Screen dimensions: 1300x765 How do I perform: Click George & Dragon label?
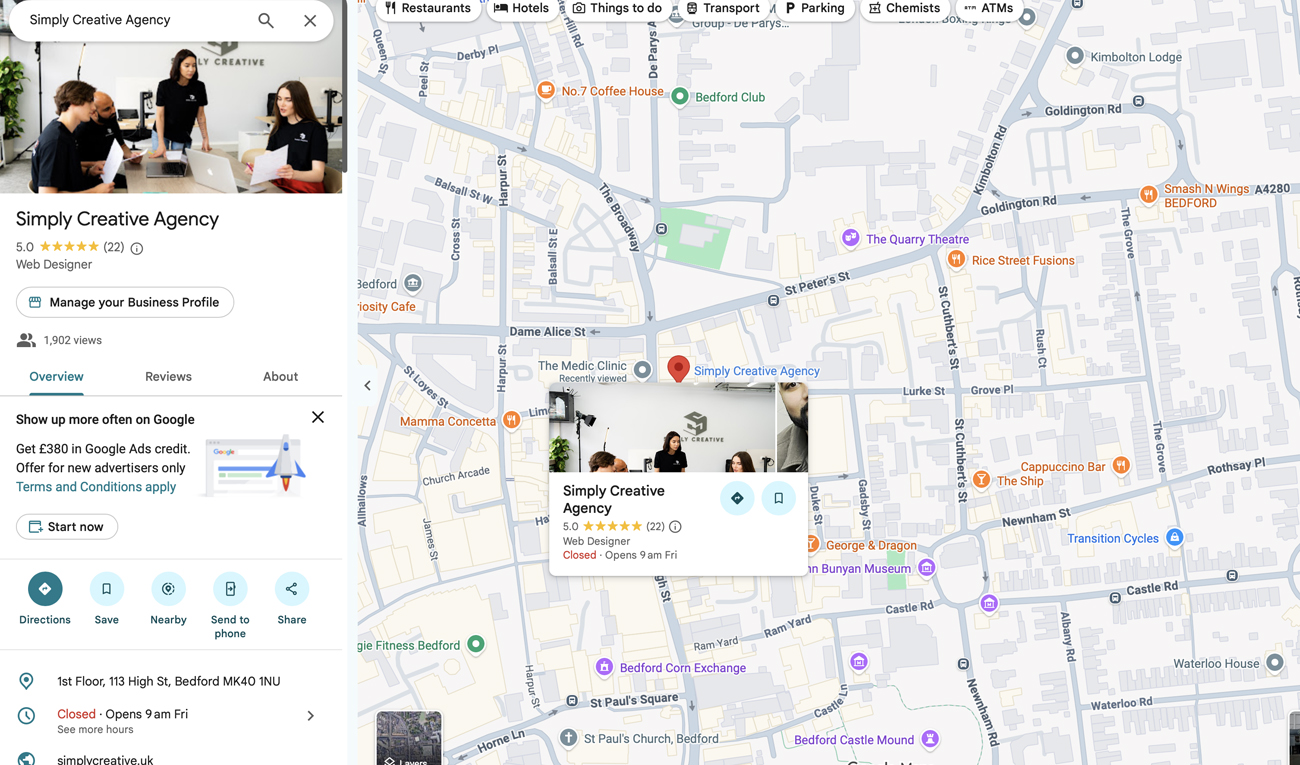pos(871,545)
